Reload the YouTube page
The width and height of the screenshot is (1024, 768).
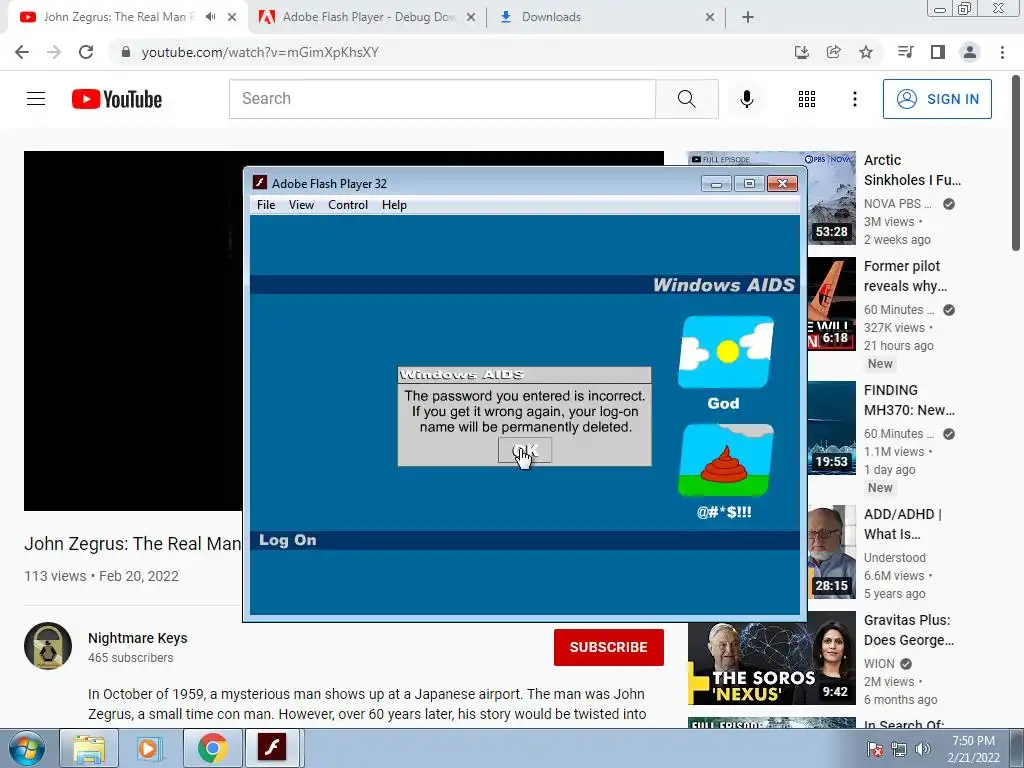[86, 52]
